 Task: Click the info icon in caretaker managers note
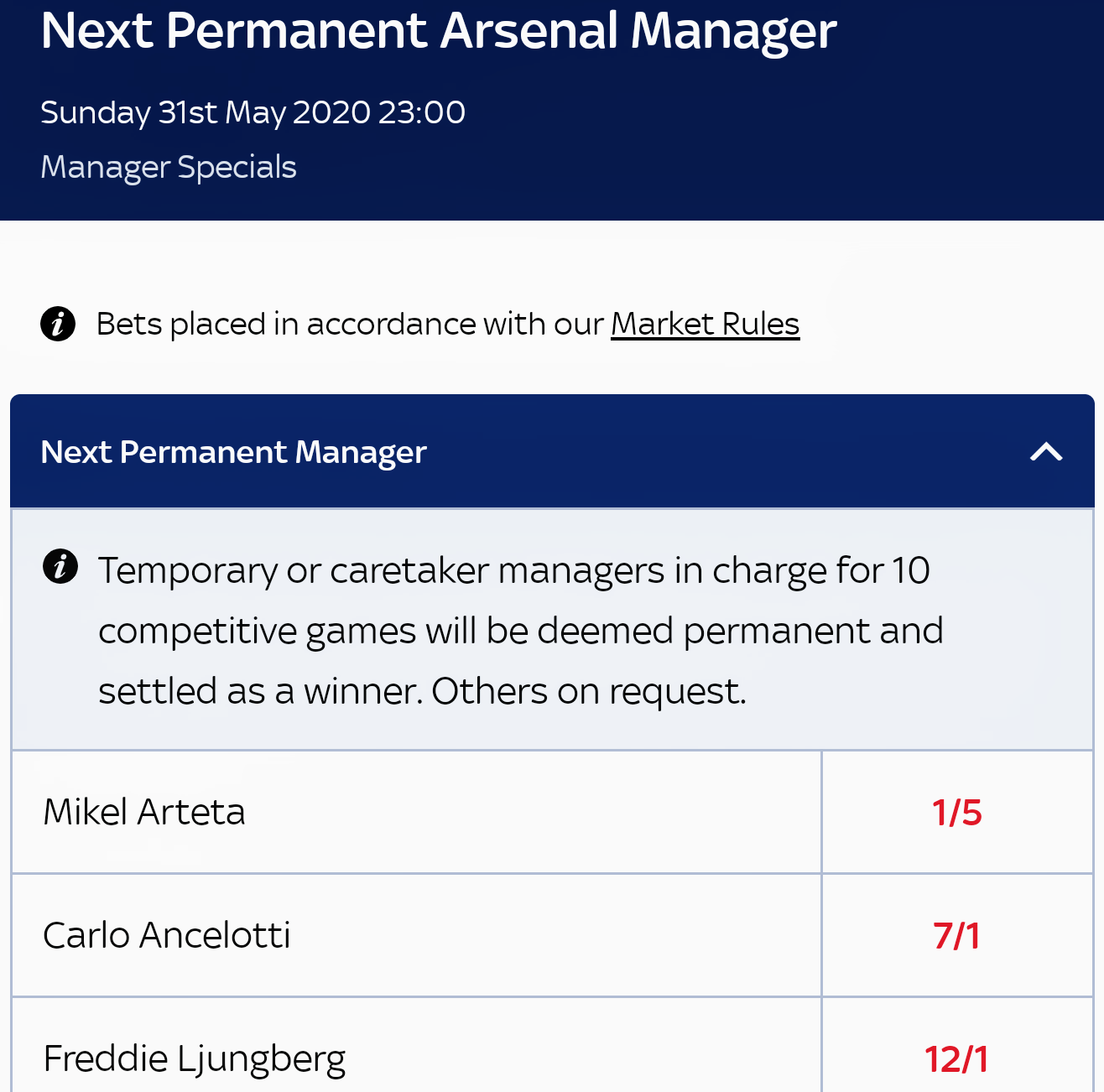tap(60, 566)
